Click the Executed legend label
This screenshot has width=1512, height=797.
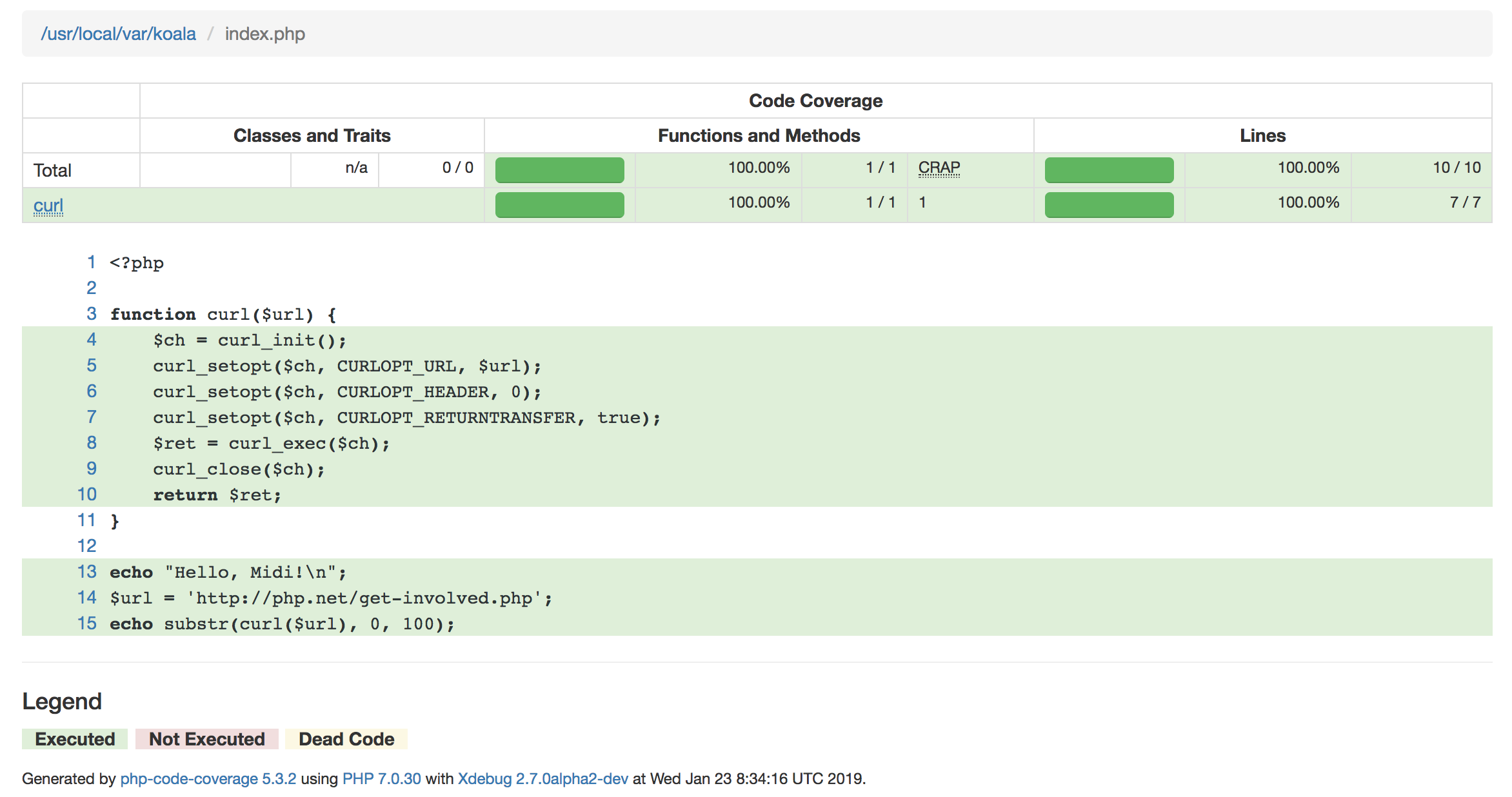point(75,739)
